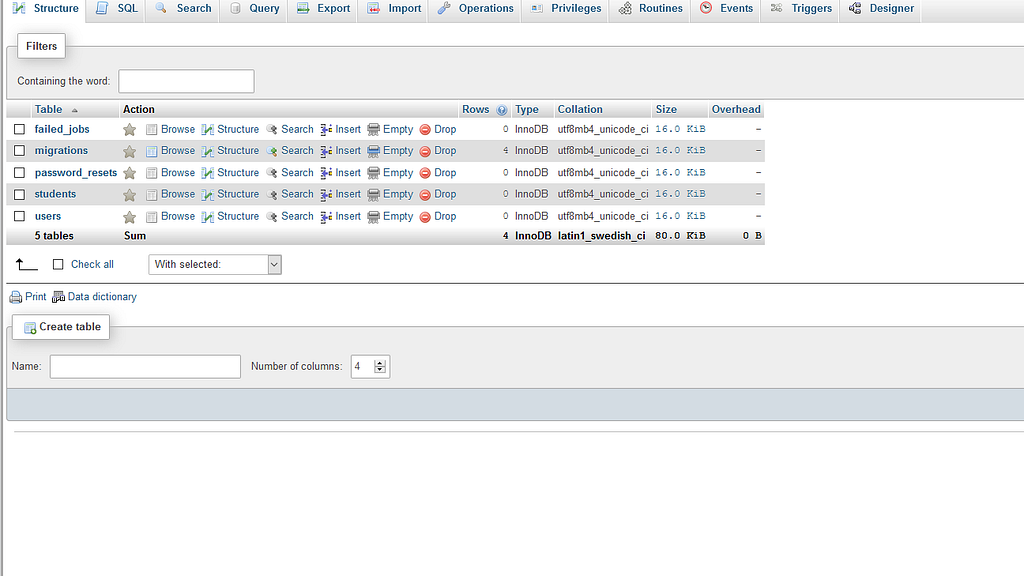Enable the Check all checkbox

point(58,264)
